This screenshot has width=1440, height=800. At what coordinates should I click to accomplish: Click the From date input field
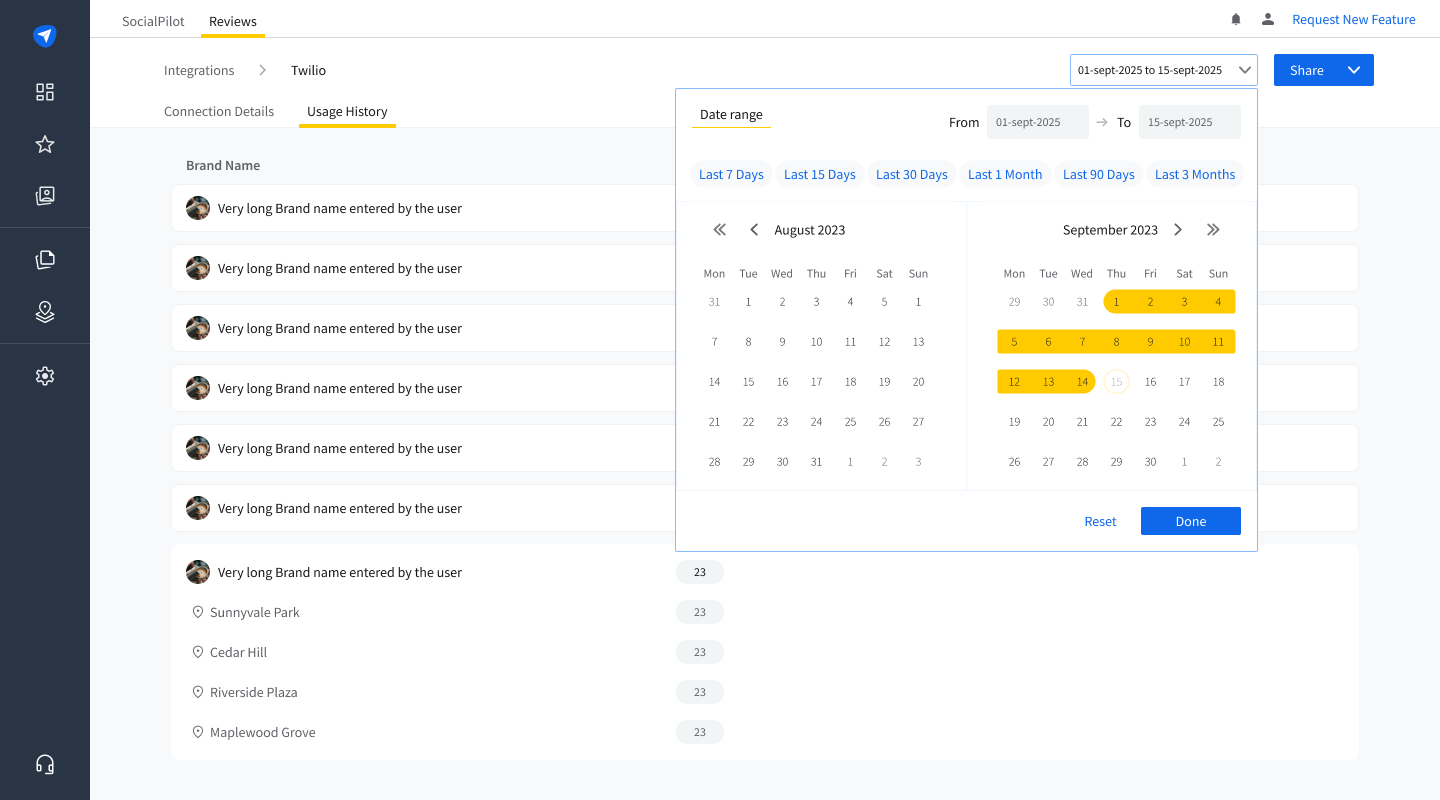click(1037, 122)
